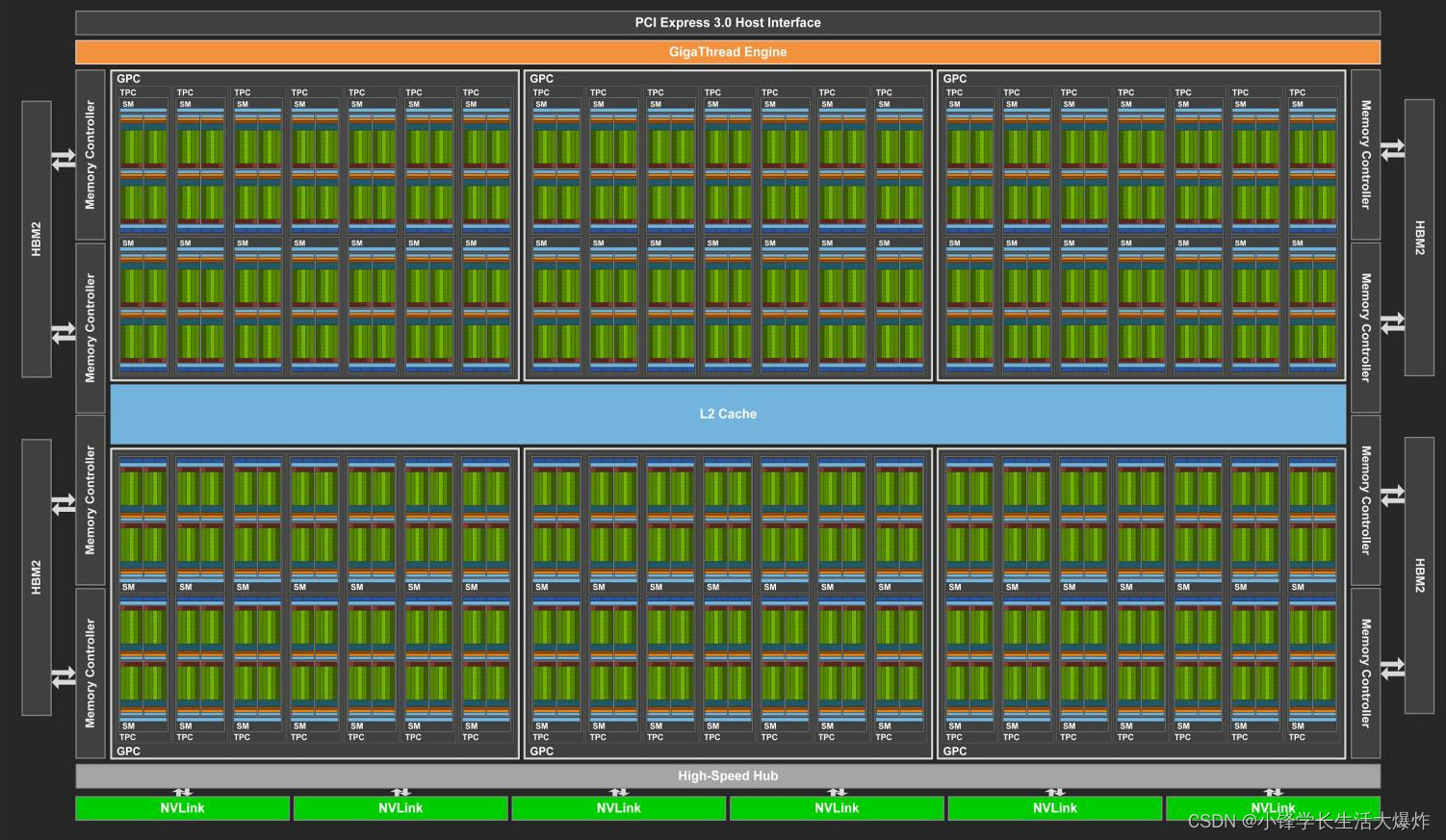Select second Memory Controller on right side
The image size is (1446, 840).
(x=1365, y=328)
